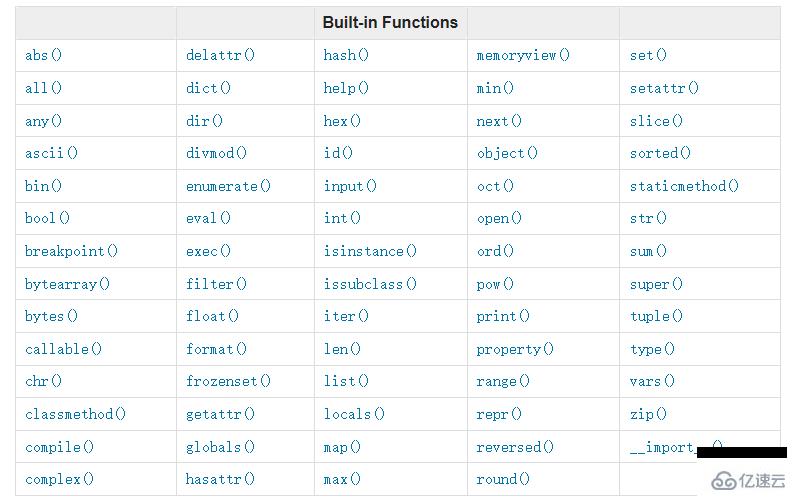The width and height of the screenshot is (797, 502).
Task: Click the classmethod() link
Action: [75, 414]
